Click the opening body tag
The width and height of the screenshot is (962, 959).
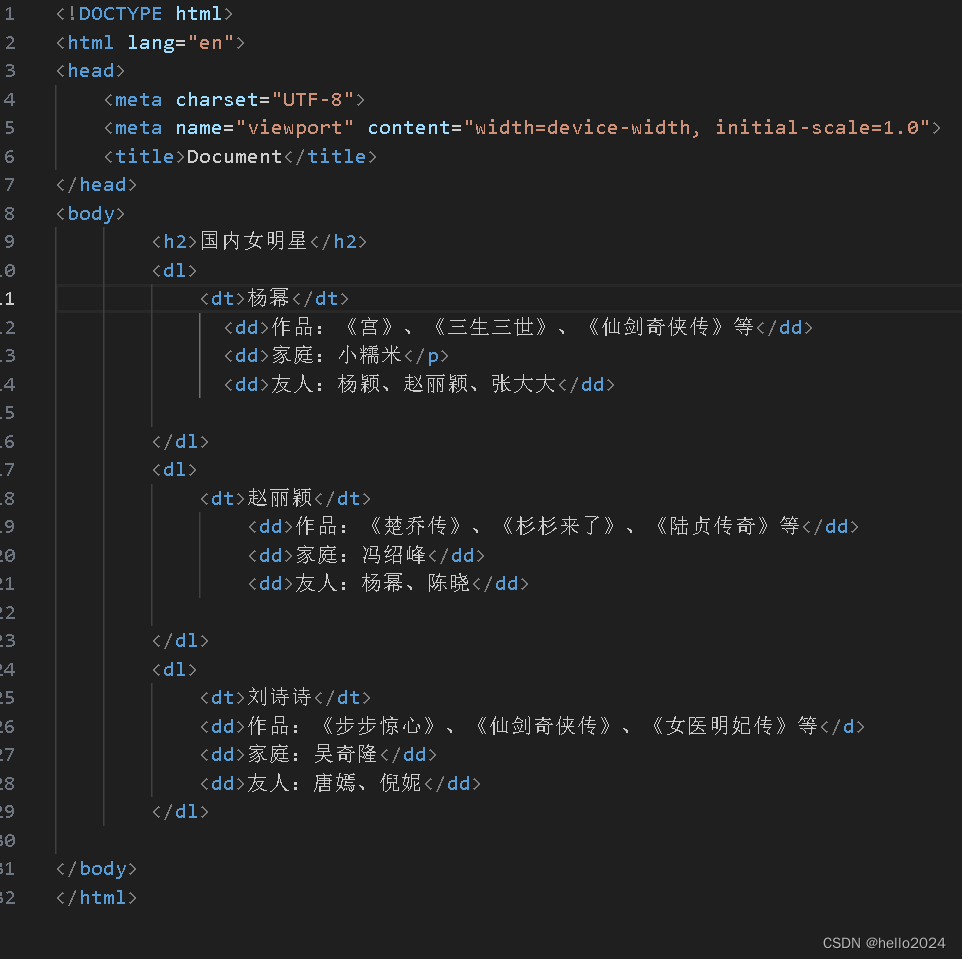click(90, 214)
